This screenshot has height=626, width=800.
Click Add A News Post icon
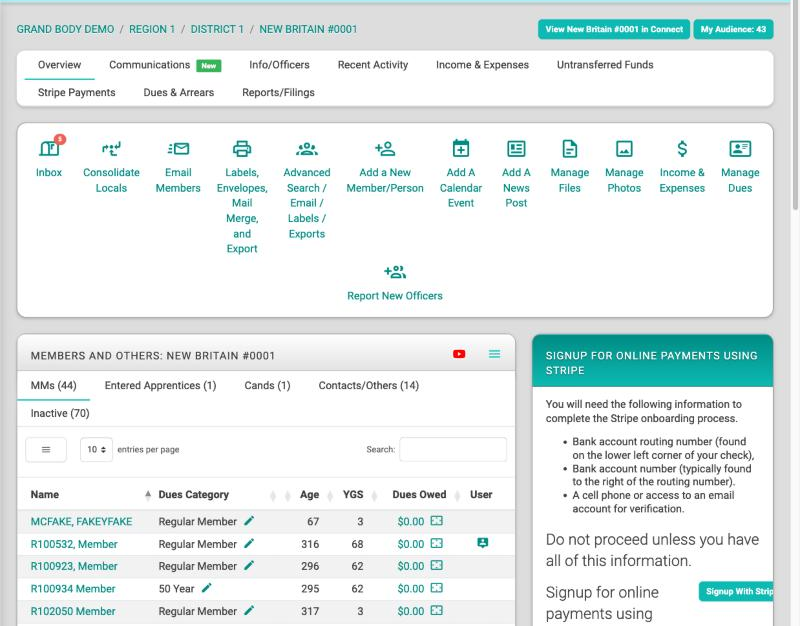pos(516,148)
